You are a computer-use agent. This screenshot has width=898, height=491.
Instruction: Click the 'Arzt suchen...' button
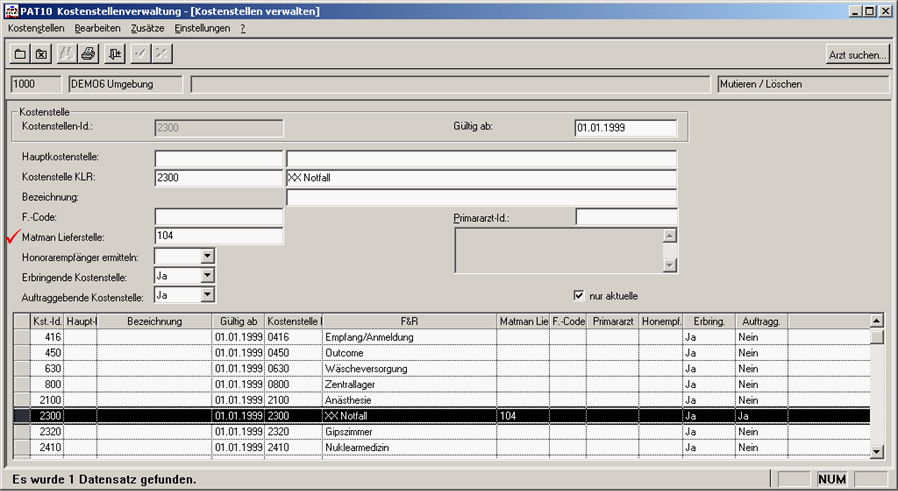pos(857,55)
